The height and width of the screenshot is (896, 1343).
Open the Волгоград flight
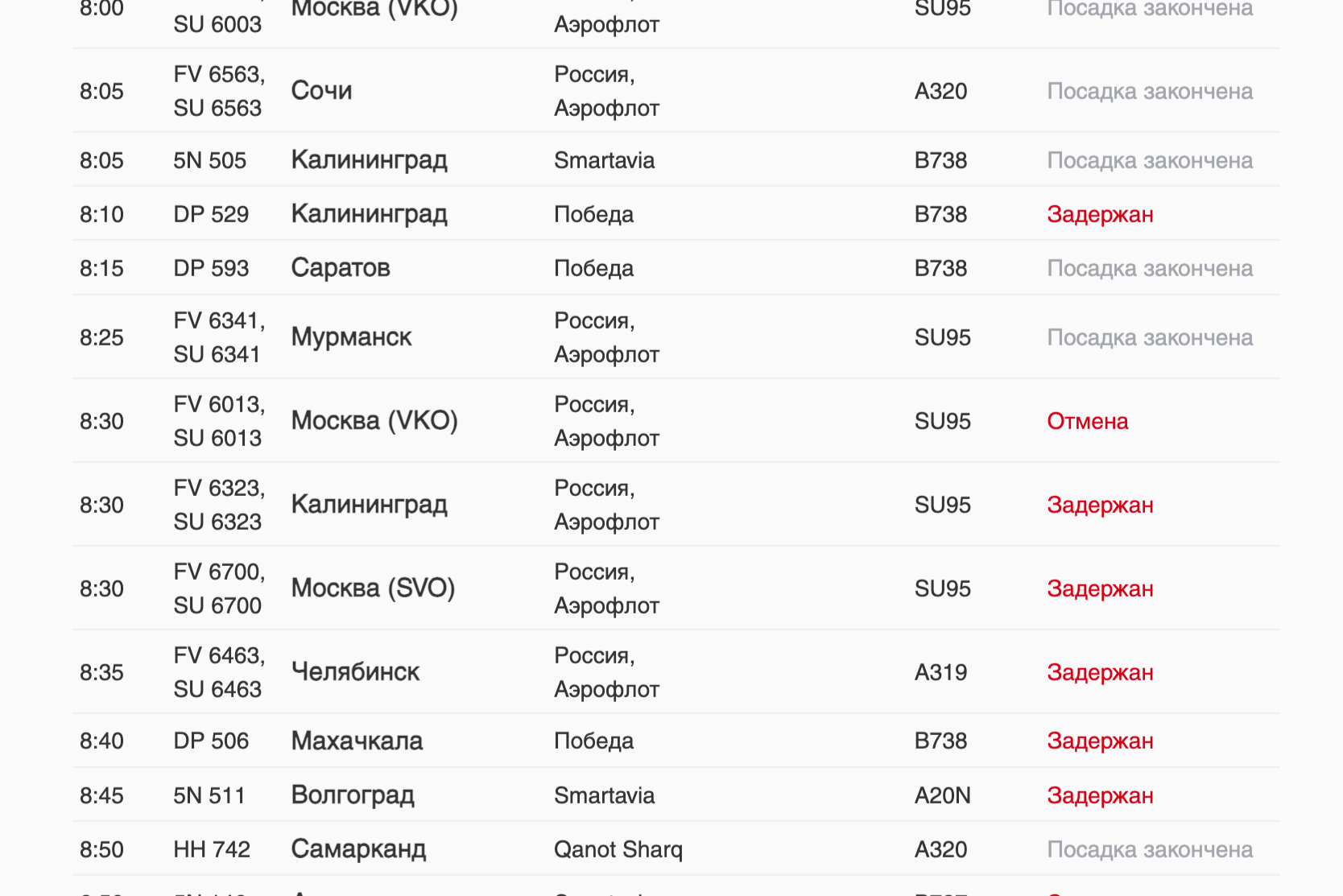pos(353,795)
